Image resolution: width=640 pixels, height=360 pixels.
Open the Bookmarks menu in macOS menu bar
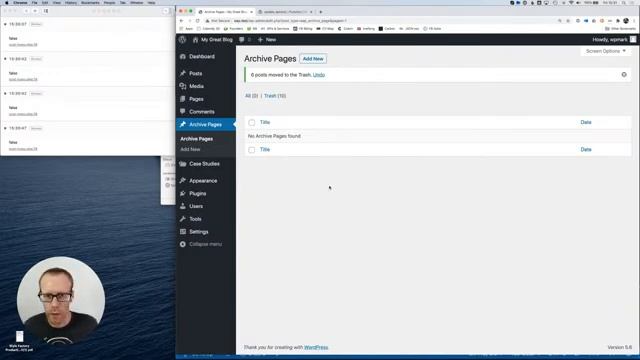pos(90,2)
